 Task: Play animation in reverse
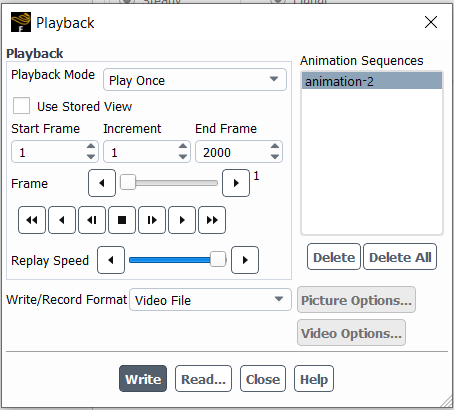62,220
